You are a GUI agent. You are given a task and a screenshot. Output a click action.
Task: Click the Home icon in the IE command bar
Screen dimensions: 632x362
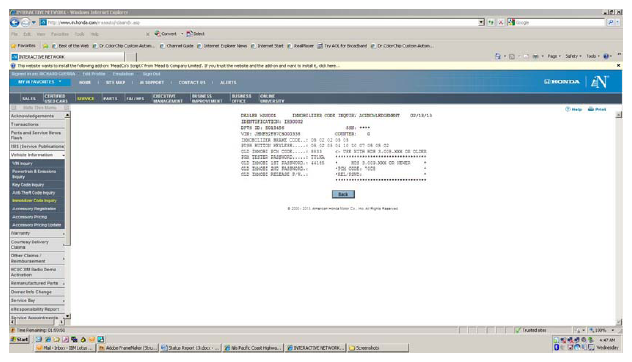coord(498,56)
